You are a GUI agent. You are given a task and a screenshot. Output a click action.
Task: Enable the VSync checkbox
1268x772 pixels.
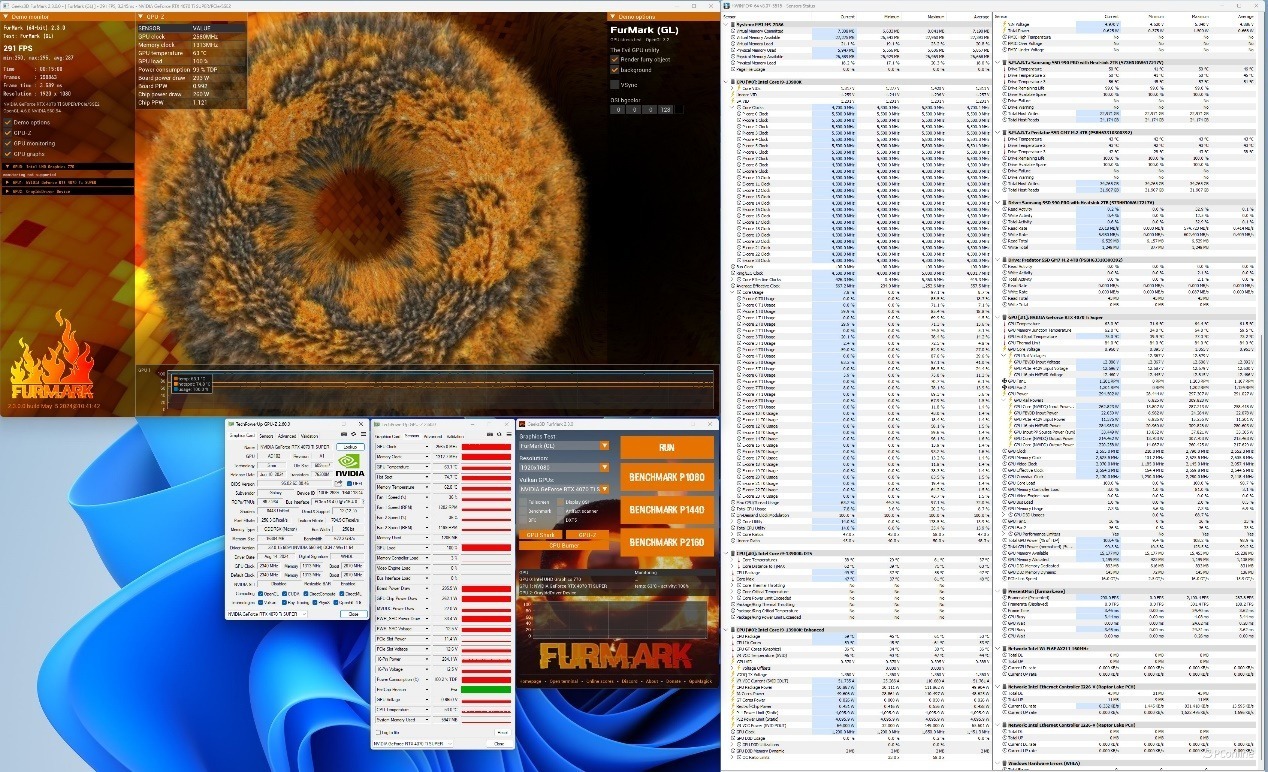tap(615, 84)
